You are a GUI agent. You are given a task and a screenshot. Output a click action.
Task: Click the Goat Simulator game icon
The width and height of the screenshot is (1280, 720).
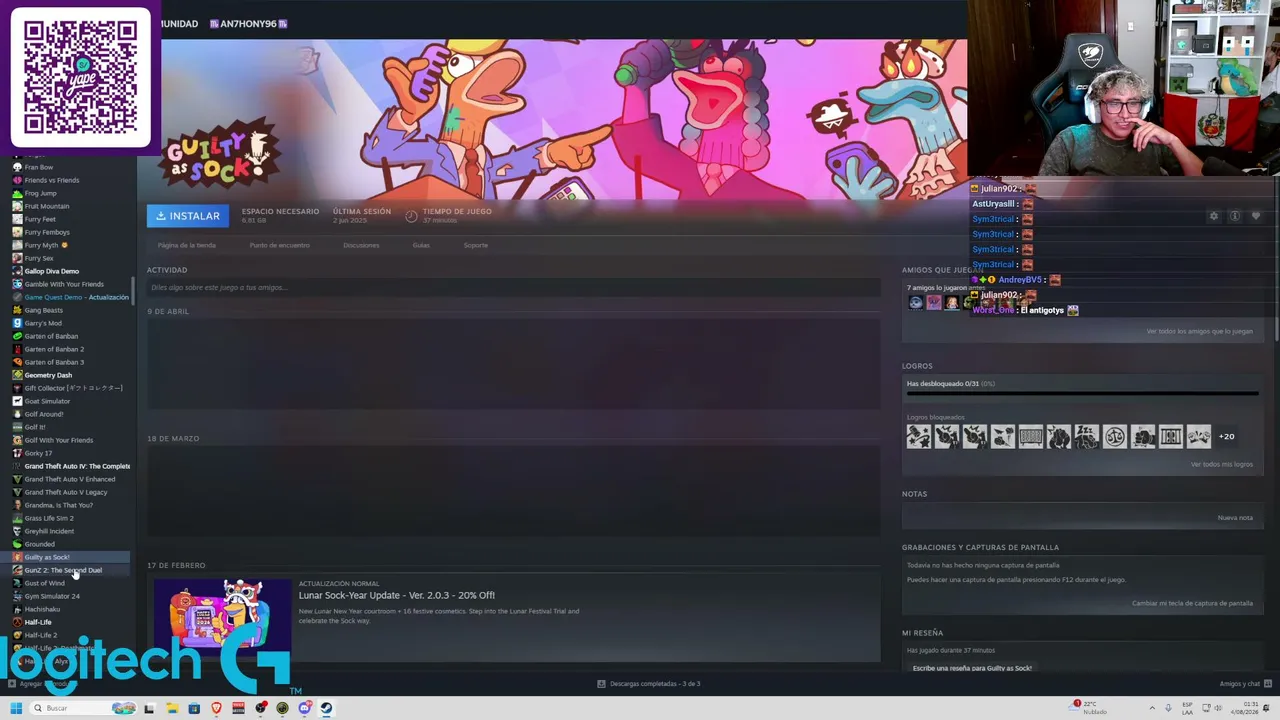[17, 401]
